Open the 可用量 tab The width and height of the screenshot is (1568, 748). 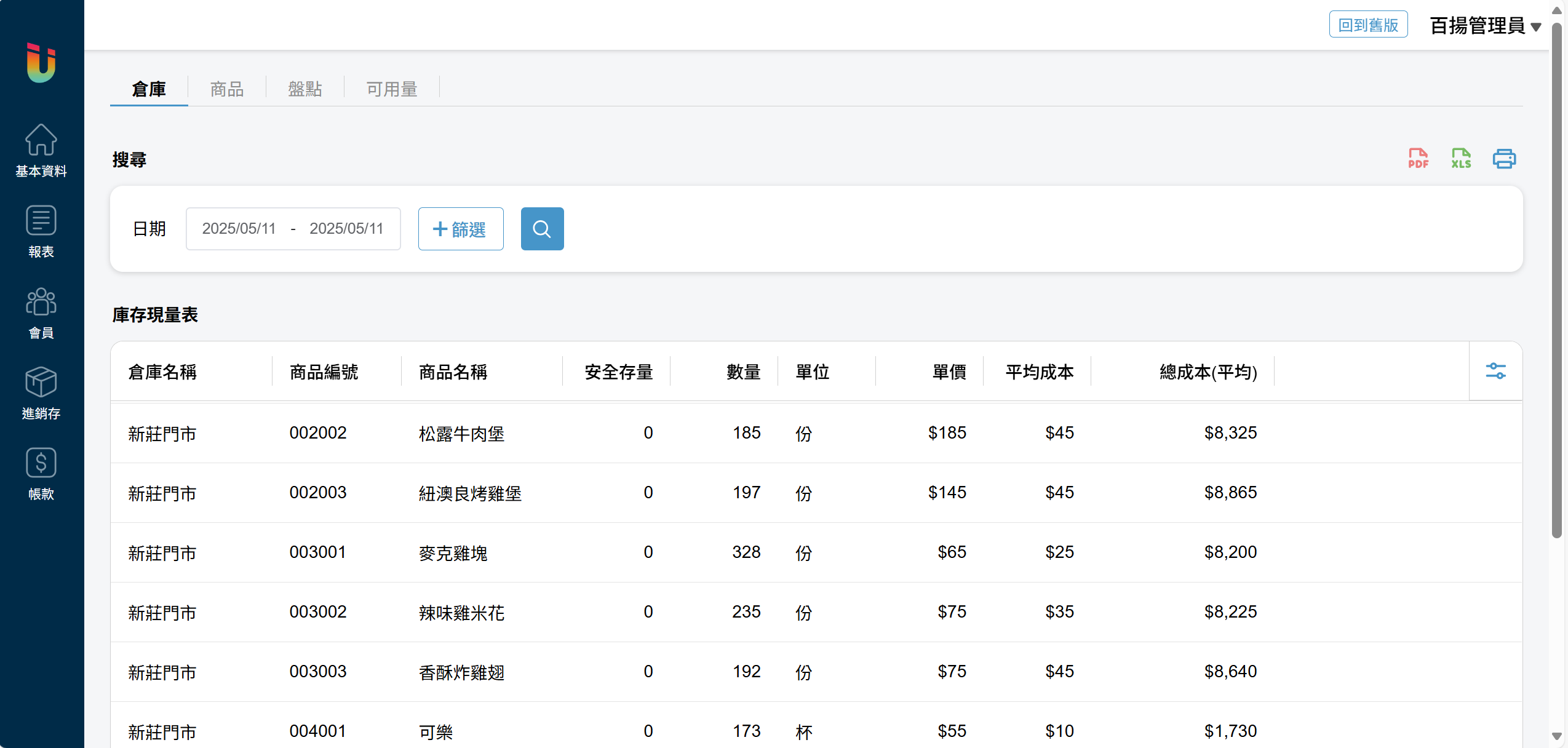392,89
